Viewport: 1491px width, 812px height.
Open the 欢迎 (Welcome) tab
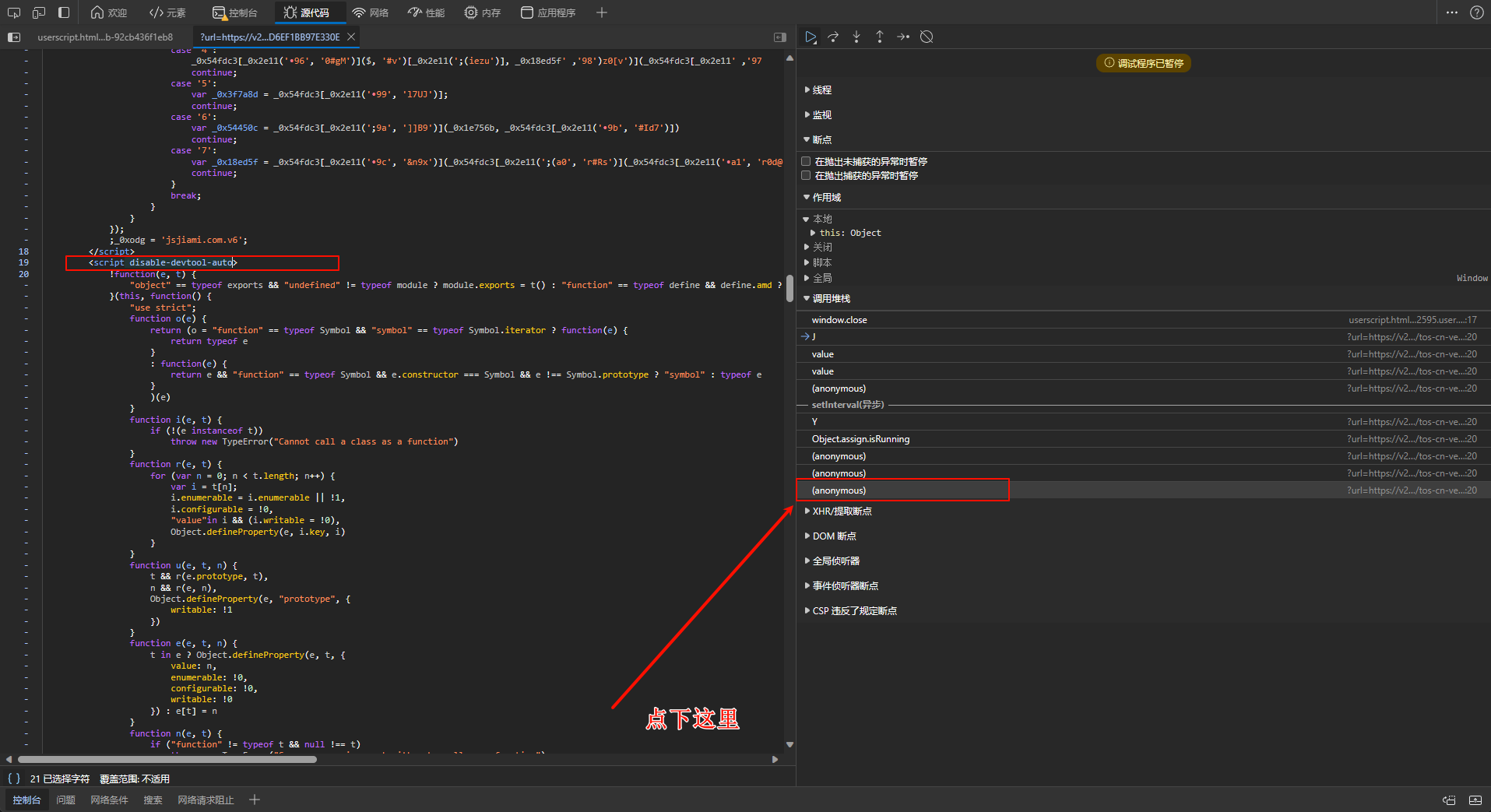108,12
